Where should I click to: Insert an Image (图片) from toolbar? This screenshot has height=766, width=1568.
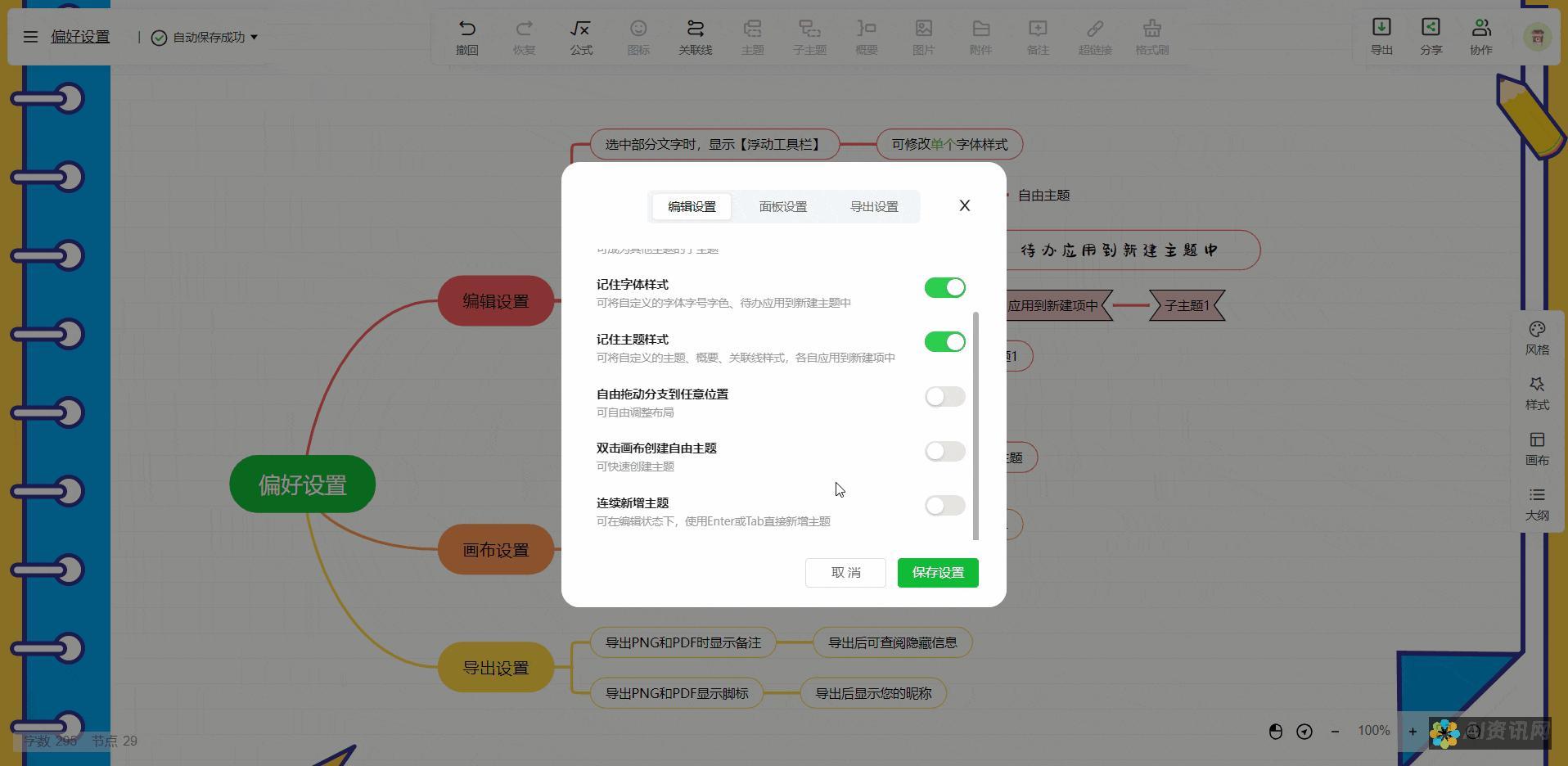click(x=924, y=37)
